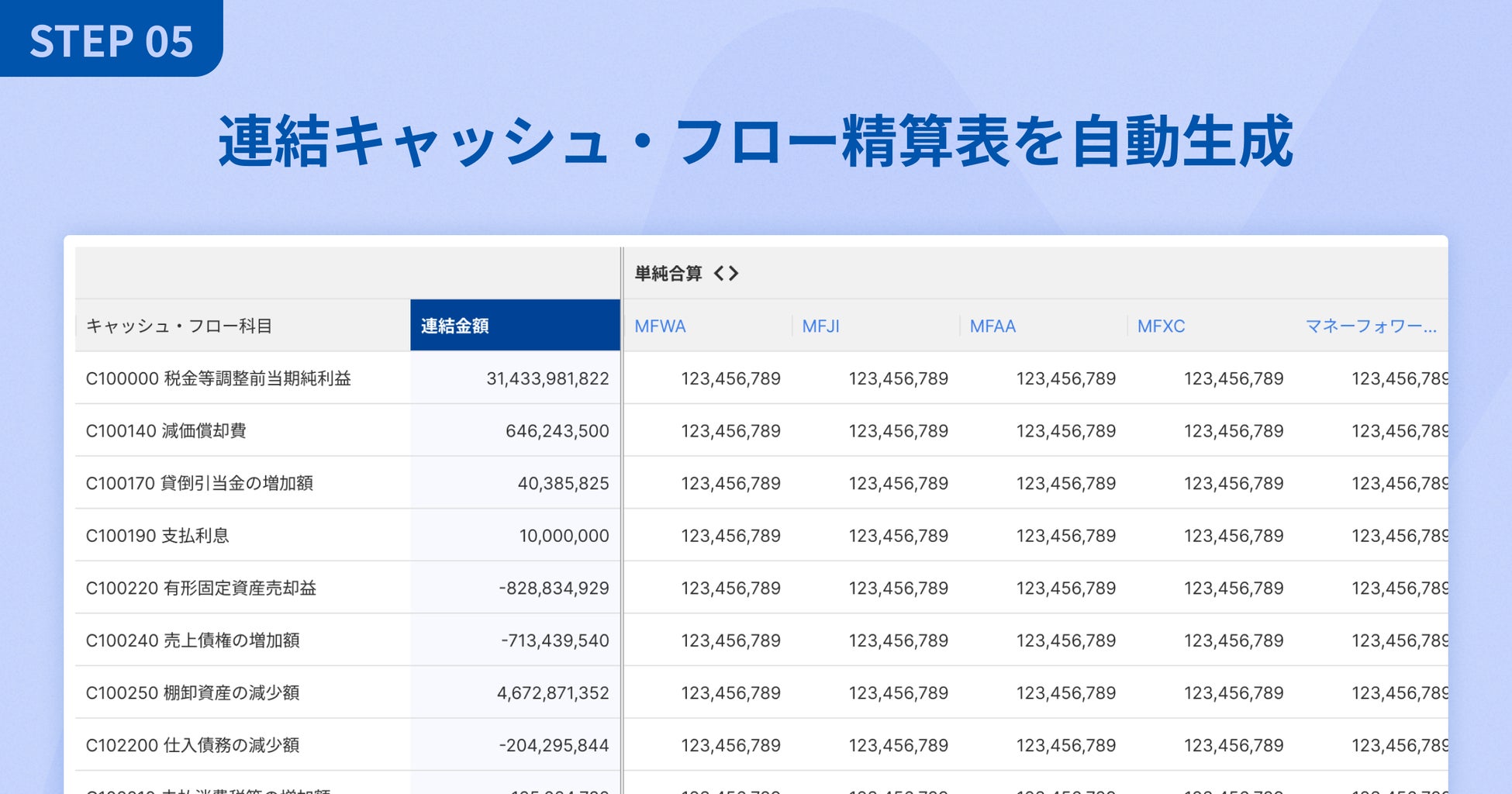Click the 単純合算 group header label
Screen dimensions: 1512x794
click(668, 273)
